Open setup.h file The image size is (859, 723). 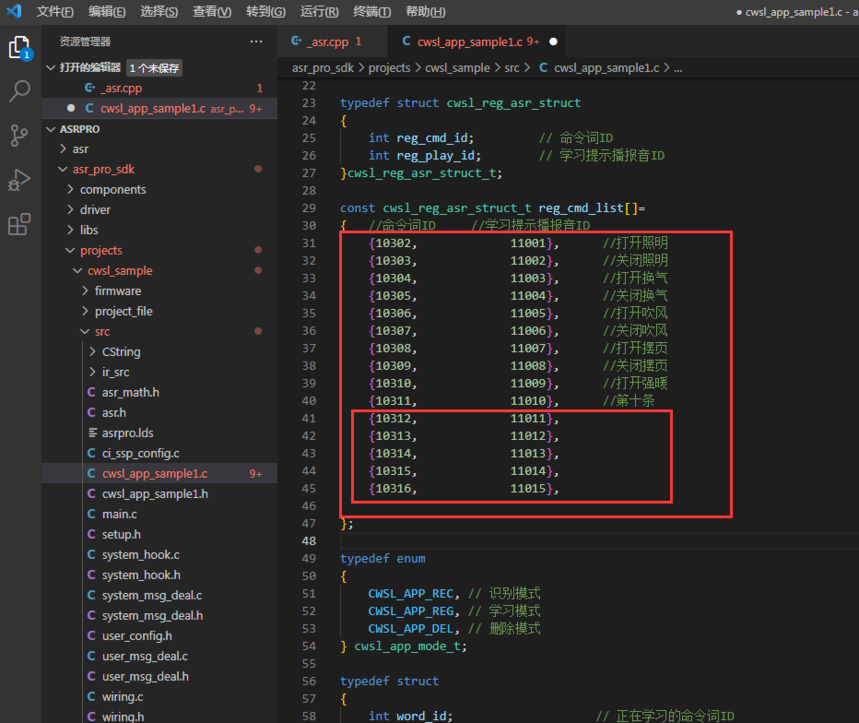pos(159,534)
